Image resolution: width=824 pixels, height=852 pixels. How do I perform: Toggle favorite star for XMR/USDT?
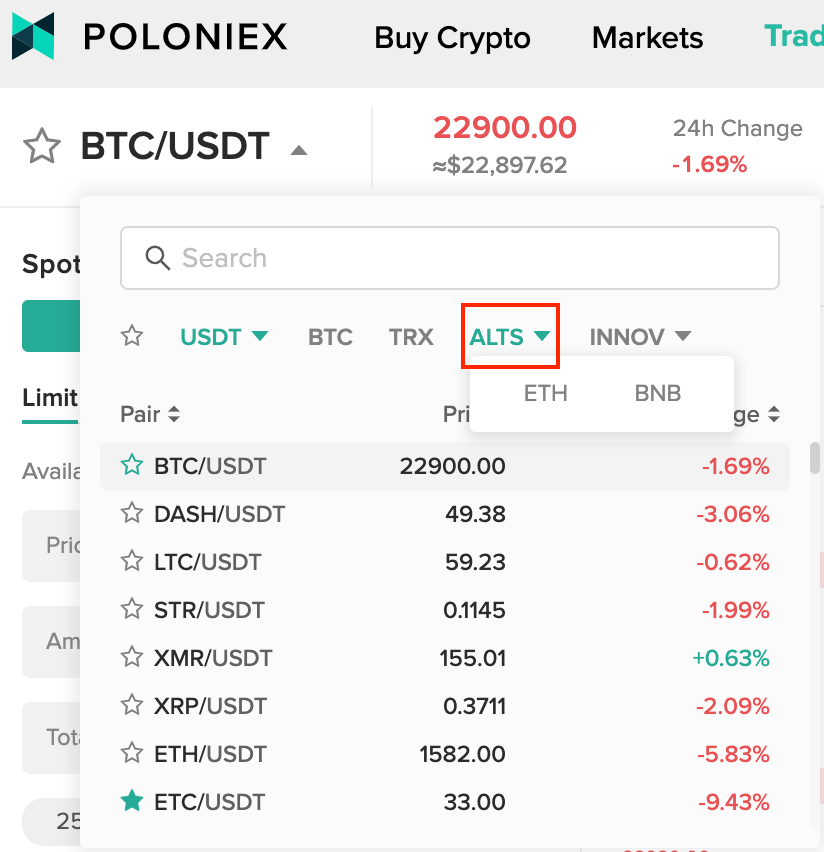pyautogui.click(x=132, y=657)
